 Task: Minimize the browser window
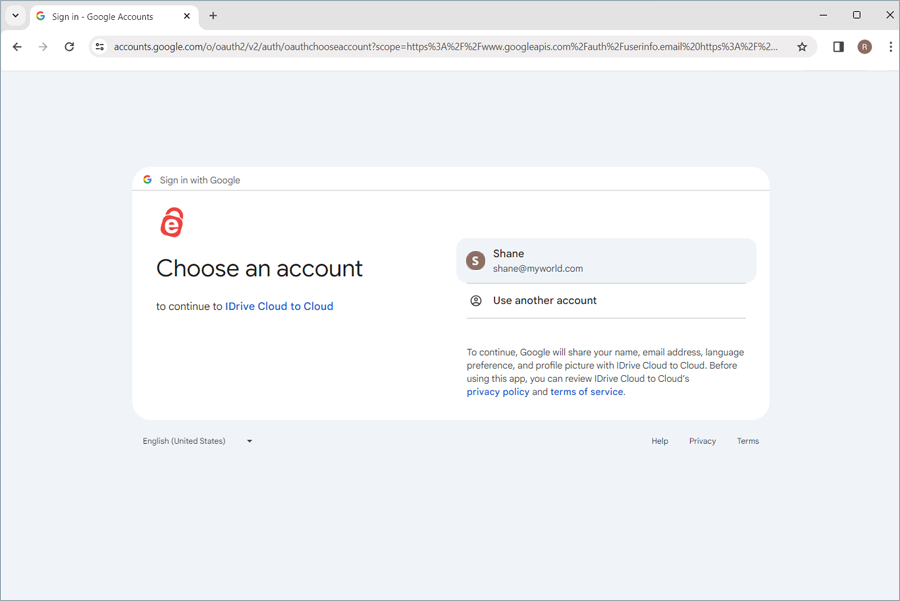point(823,15)
